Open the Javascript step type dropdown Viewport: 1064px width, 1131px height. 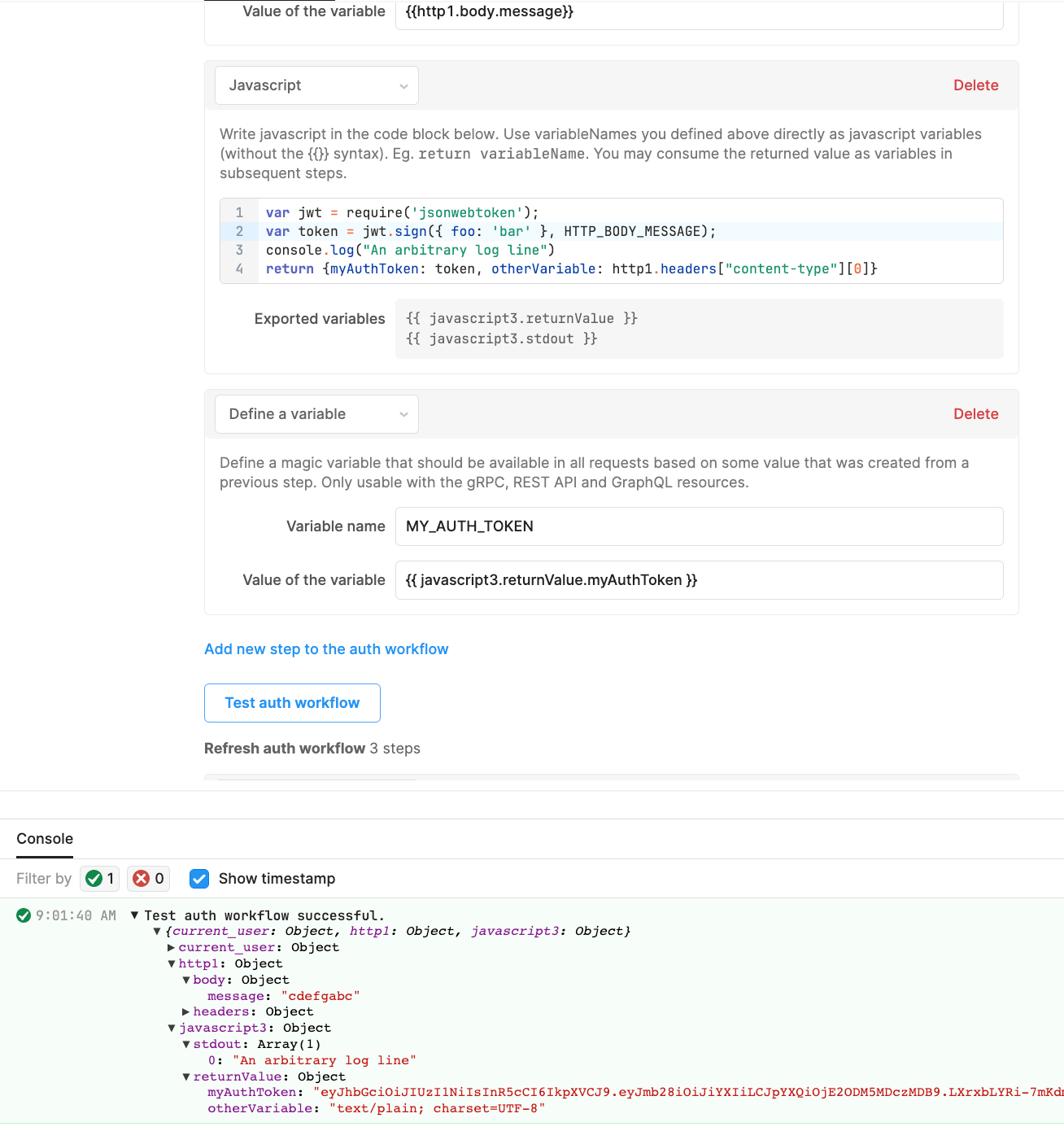[x=316, y=85]
